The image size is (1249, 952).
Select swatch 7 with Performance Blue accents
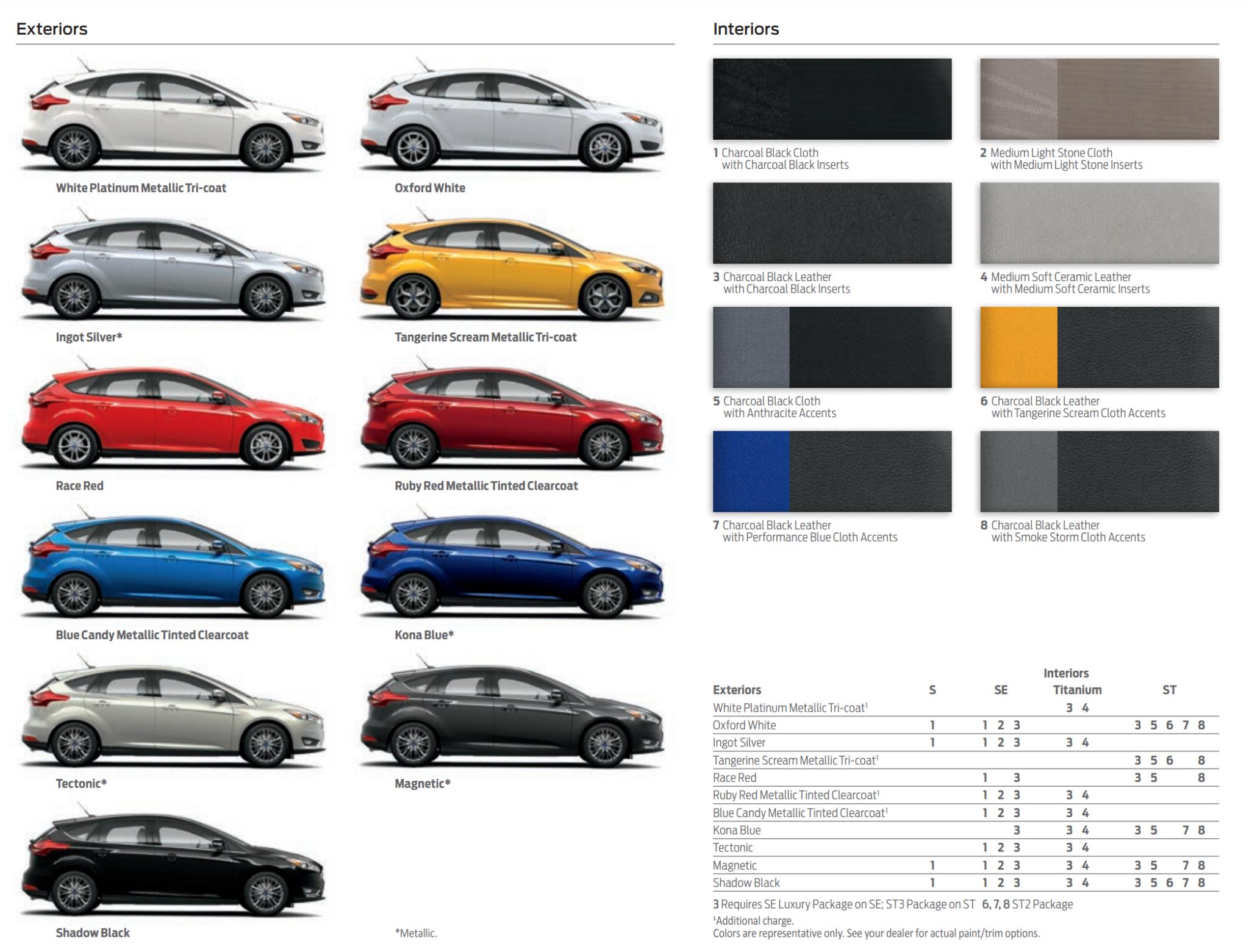click(x=832, y=471)
